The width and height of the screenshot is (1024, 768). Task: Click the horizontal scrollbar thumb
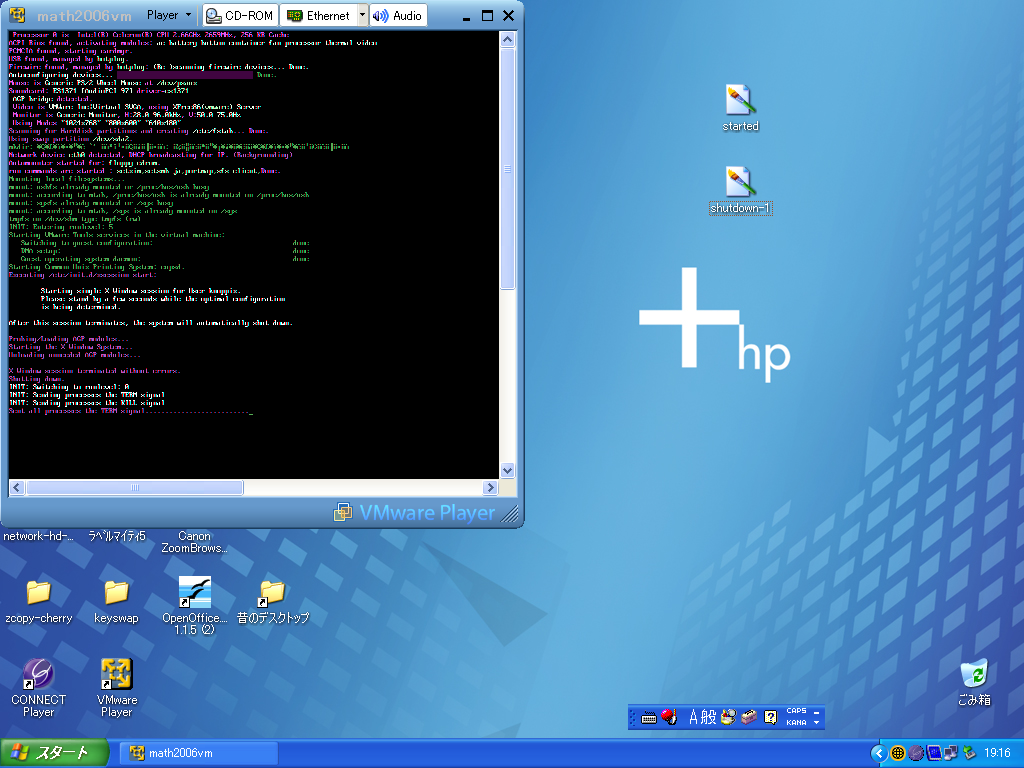[x=135, y=487]
